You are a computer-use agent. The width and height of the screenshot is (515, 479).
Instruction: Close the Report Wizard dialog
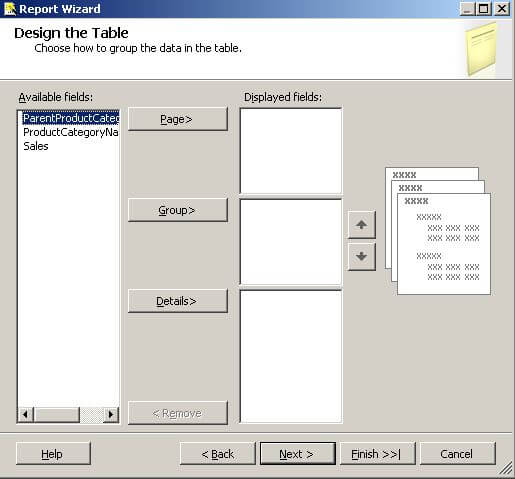coord(502,9)
